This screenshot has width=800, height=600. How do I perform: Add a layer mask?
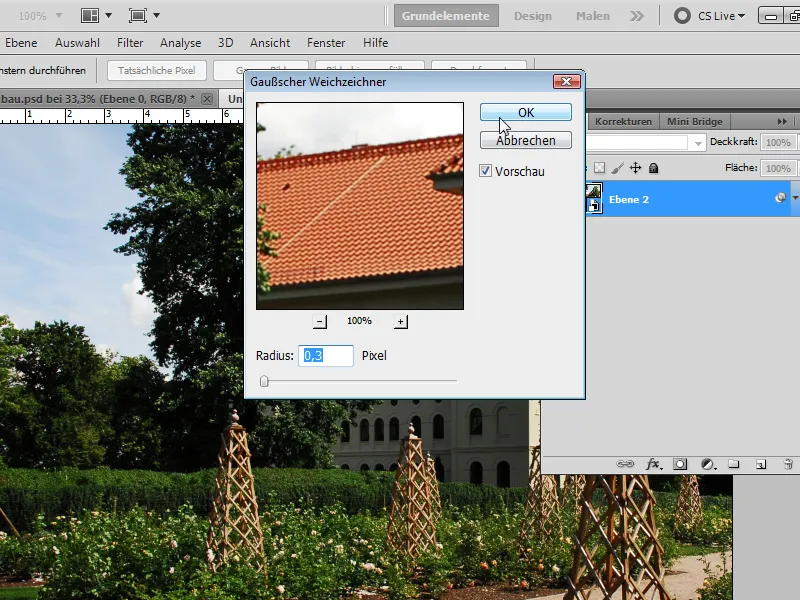click(x=680, y=464)
